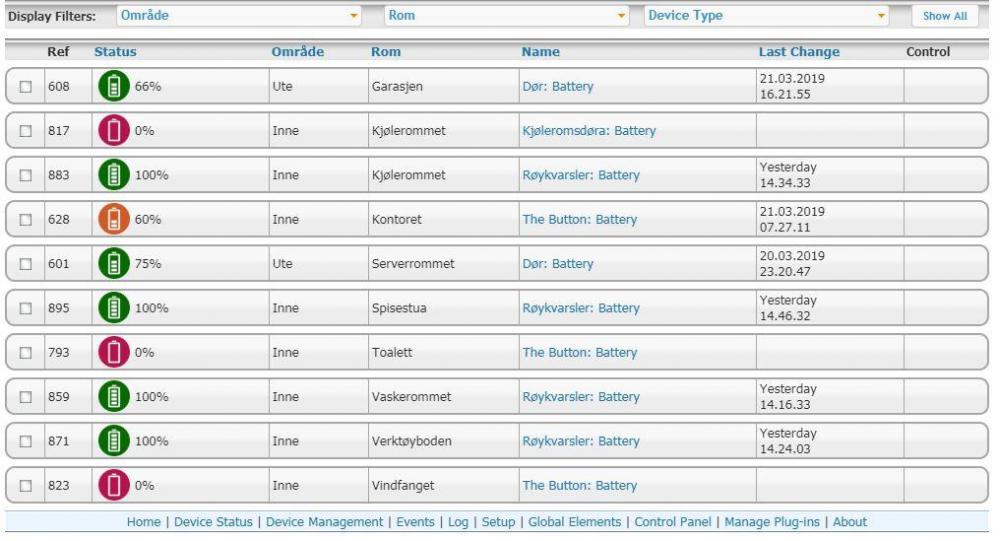Click the green battery icon for Spisestua

tap(112, 308)
